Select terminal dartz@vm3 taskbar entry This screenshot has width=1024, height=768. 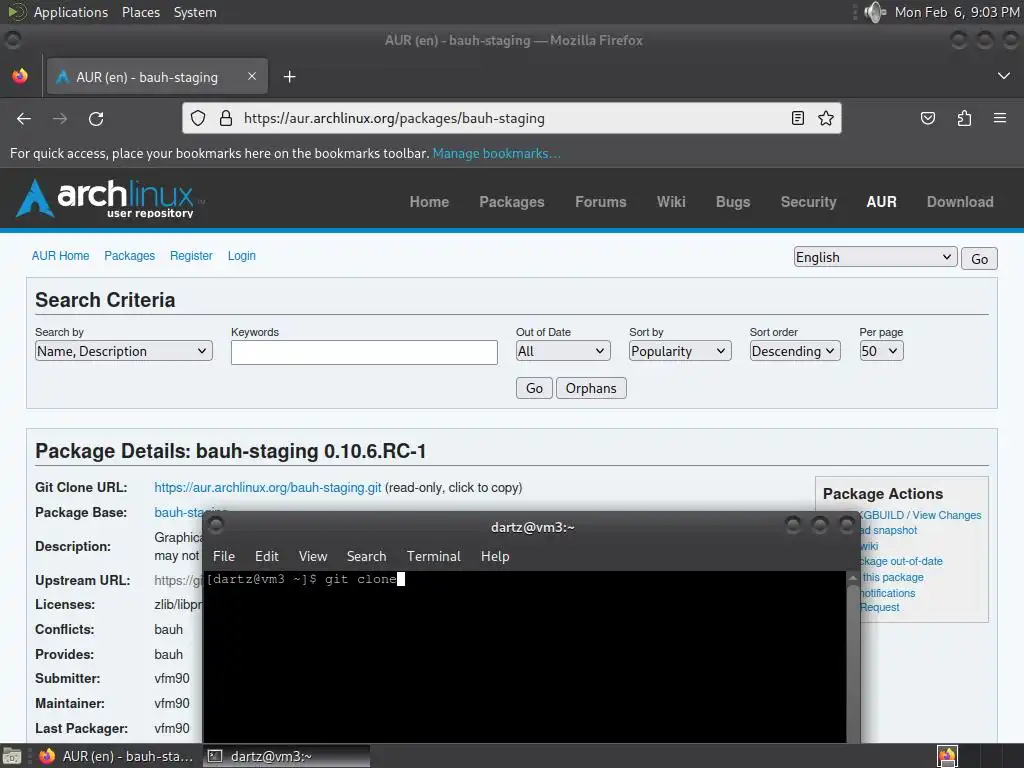[286, 756]
